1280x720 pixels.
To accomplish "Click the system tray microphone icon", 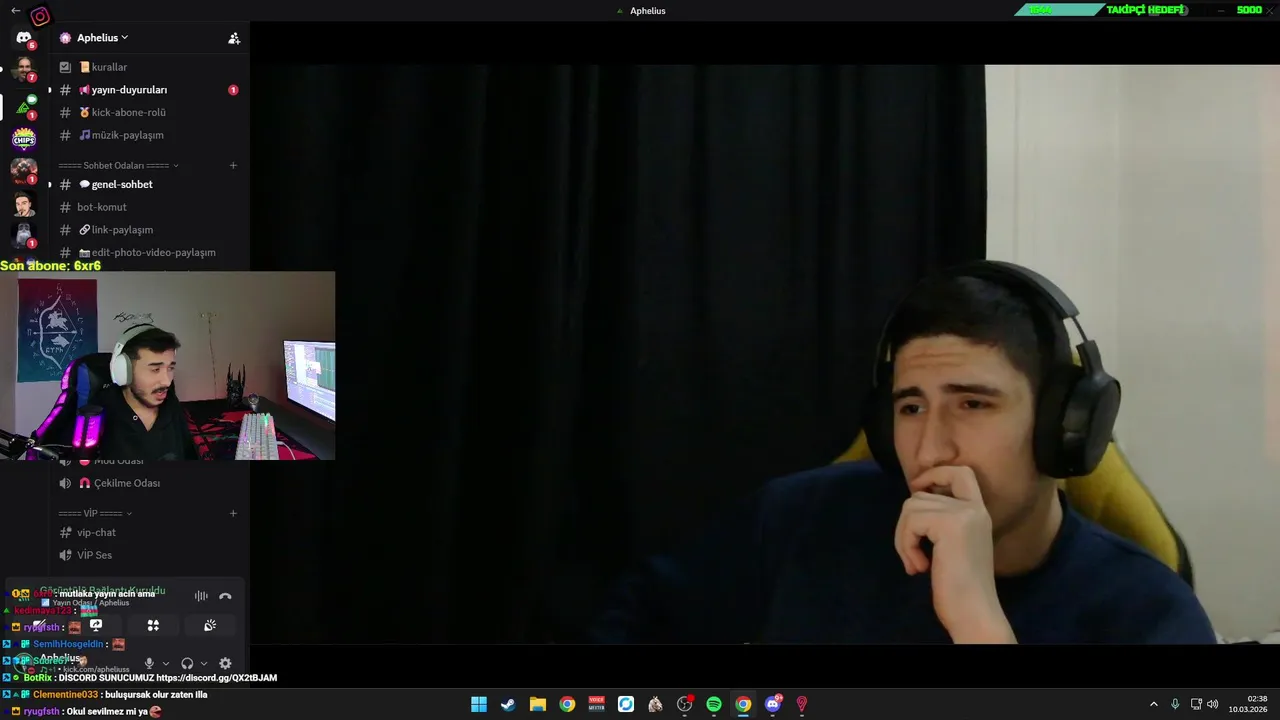I will 1175,704.
